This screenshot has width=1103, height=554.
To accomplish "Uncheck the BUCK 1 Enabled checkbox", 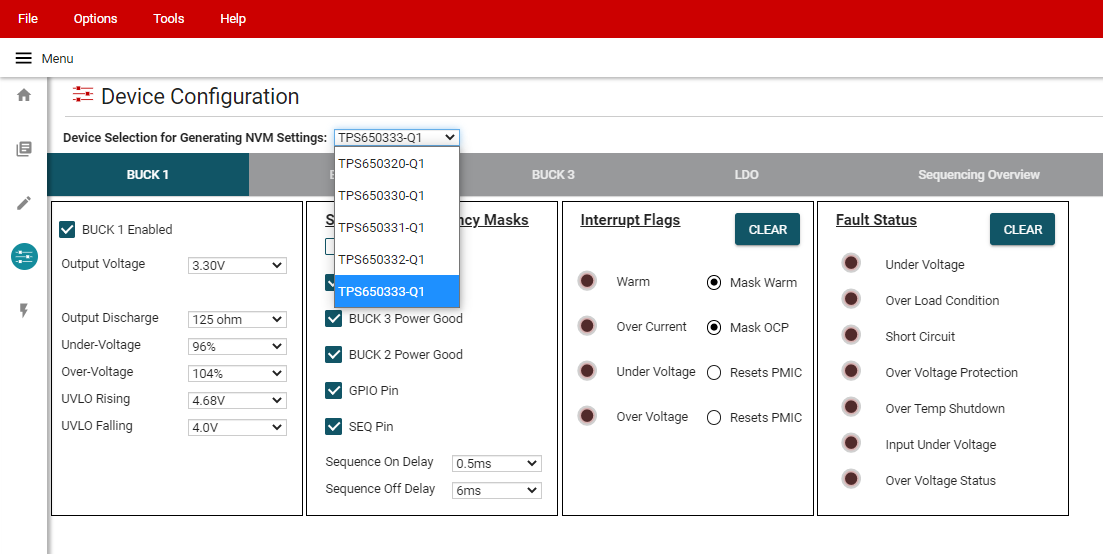I will click(68, 230).
